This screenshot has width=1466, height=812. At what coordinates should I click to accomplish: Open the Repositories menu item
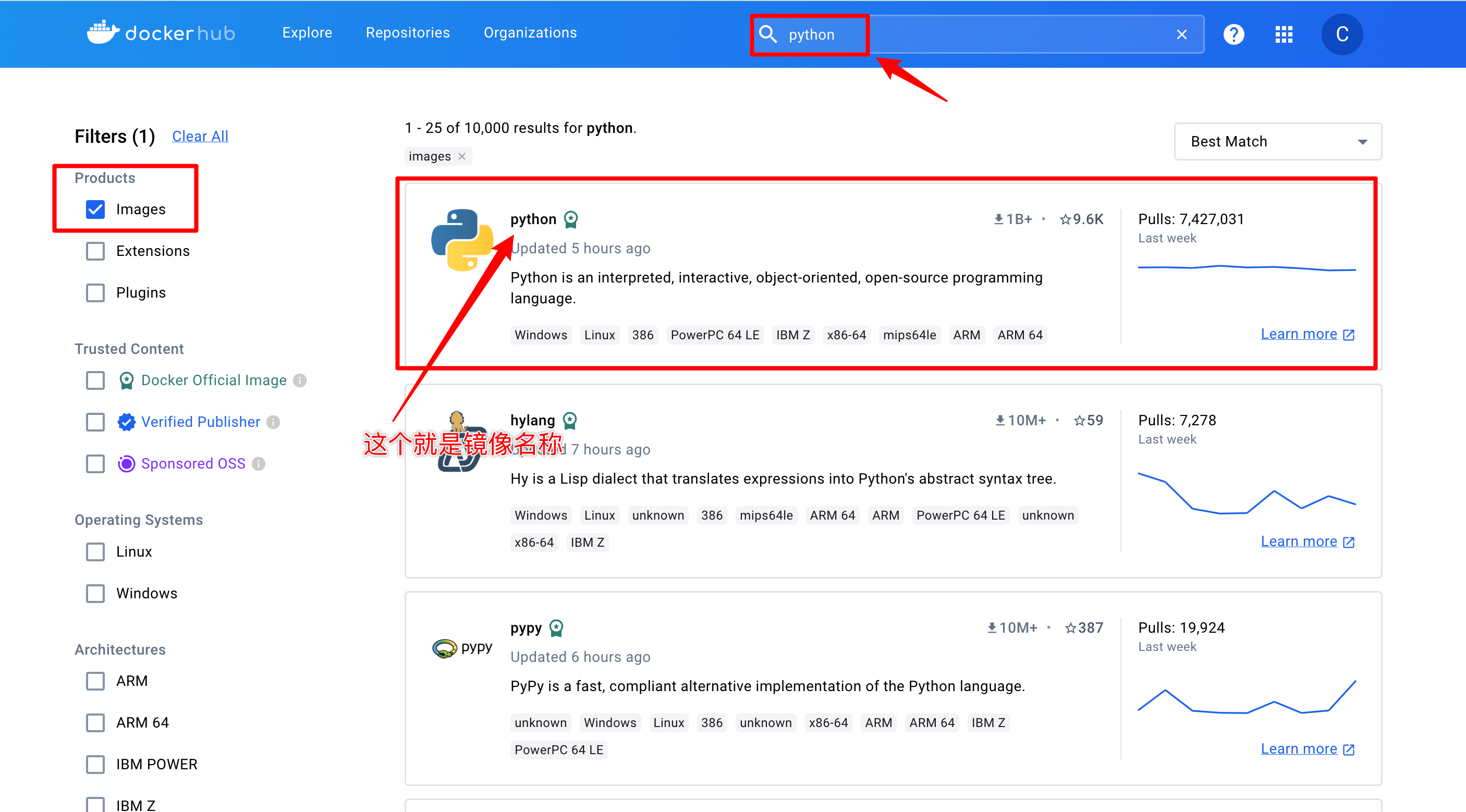click(x=408, y=33)
